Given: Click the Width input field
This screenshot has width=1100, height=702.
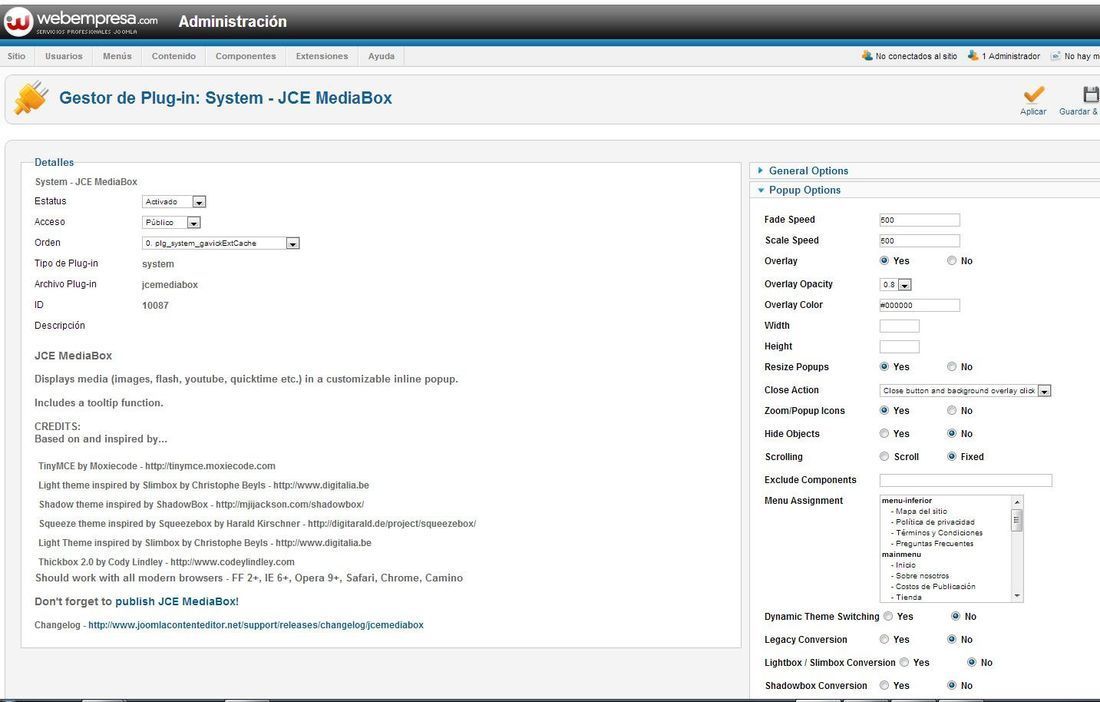Looking at the screenshot, I should (x=899, y=326).
